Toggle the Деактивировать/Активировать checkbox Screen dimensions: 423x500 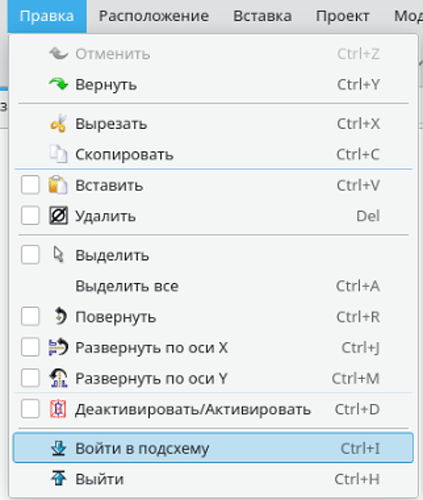(x=30, y=409)
